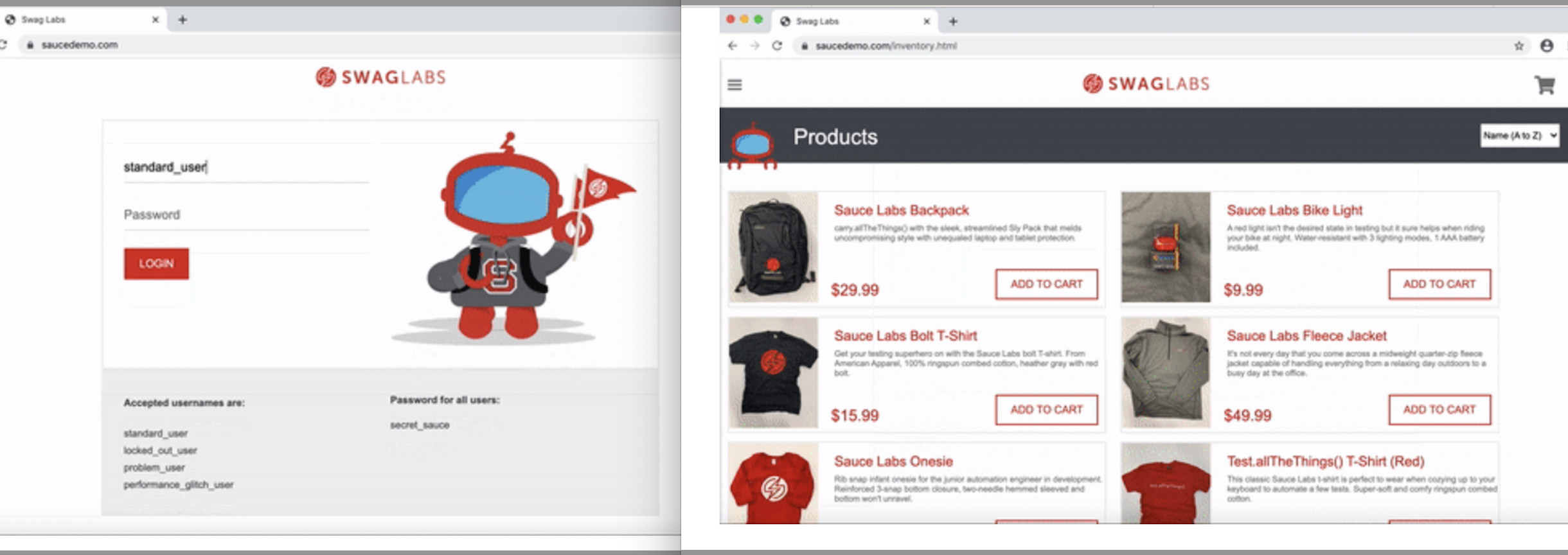The height and width of the screenshot is (555, 1568).
Task: Click the lock icon in login window address bar
Action: tap(30, 45)
